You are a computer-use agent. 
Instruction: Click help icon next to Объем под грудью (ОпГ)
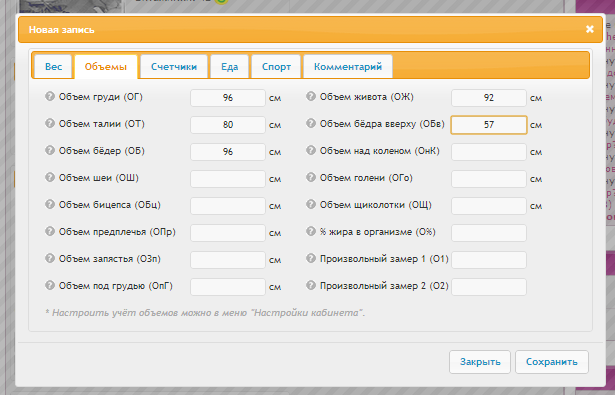pyautogui.click(x=50, y=285)
